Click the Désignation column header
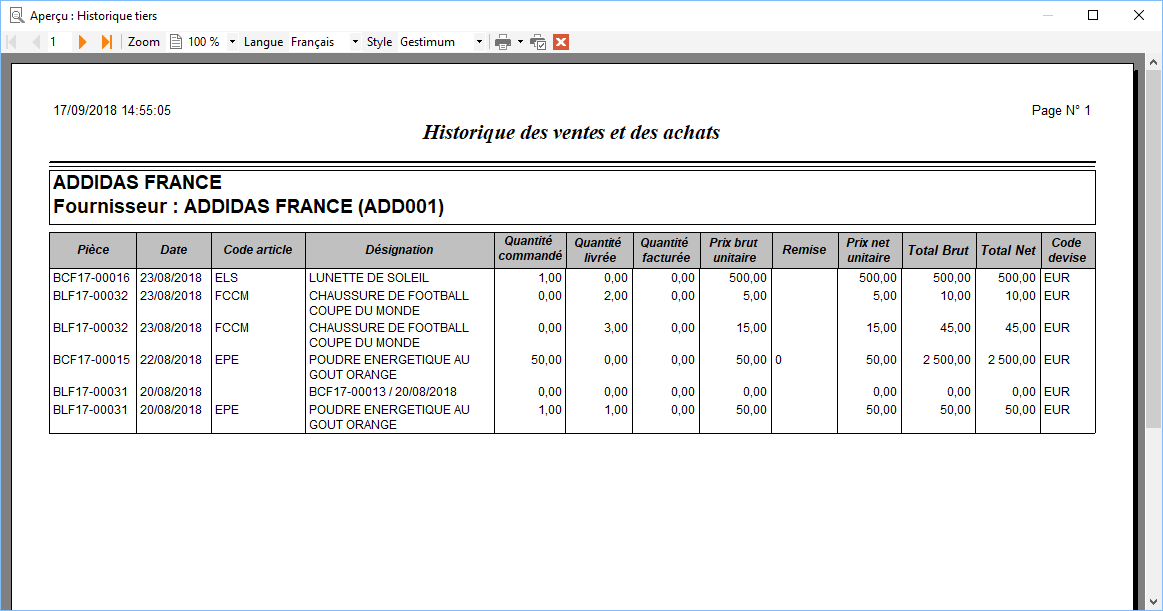The height and width of the screenshot is (611, 1163). 399,250
